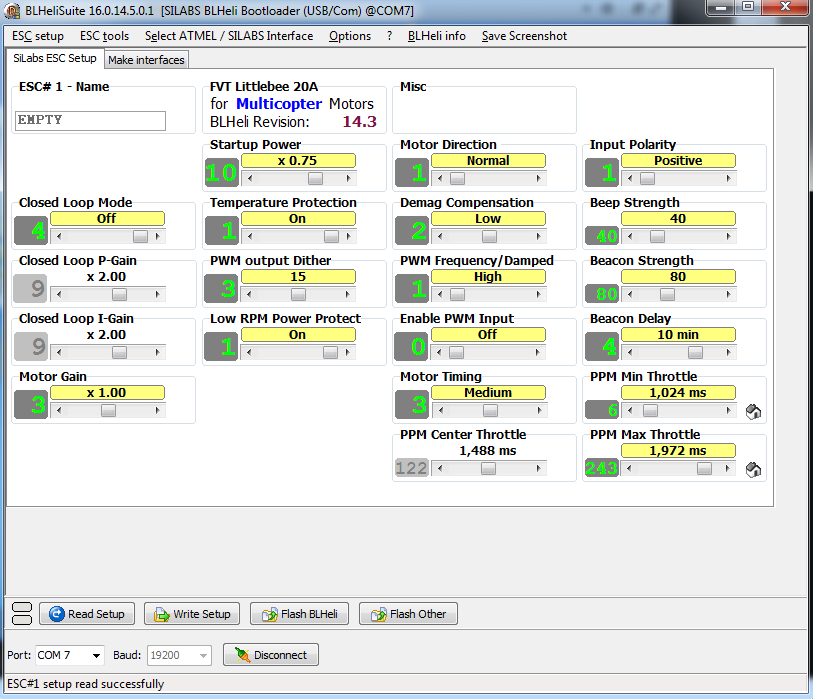Click the Enable PWM Input number box
The width and height of the screenshot is (813, 699).
point(412,347)
